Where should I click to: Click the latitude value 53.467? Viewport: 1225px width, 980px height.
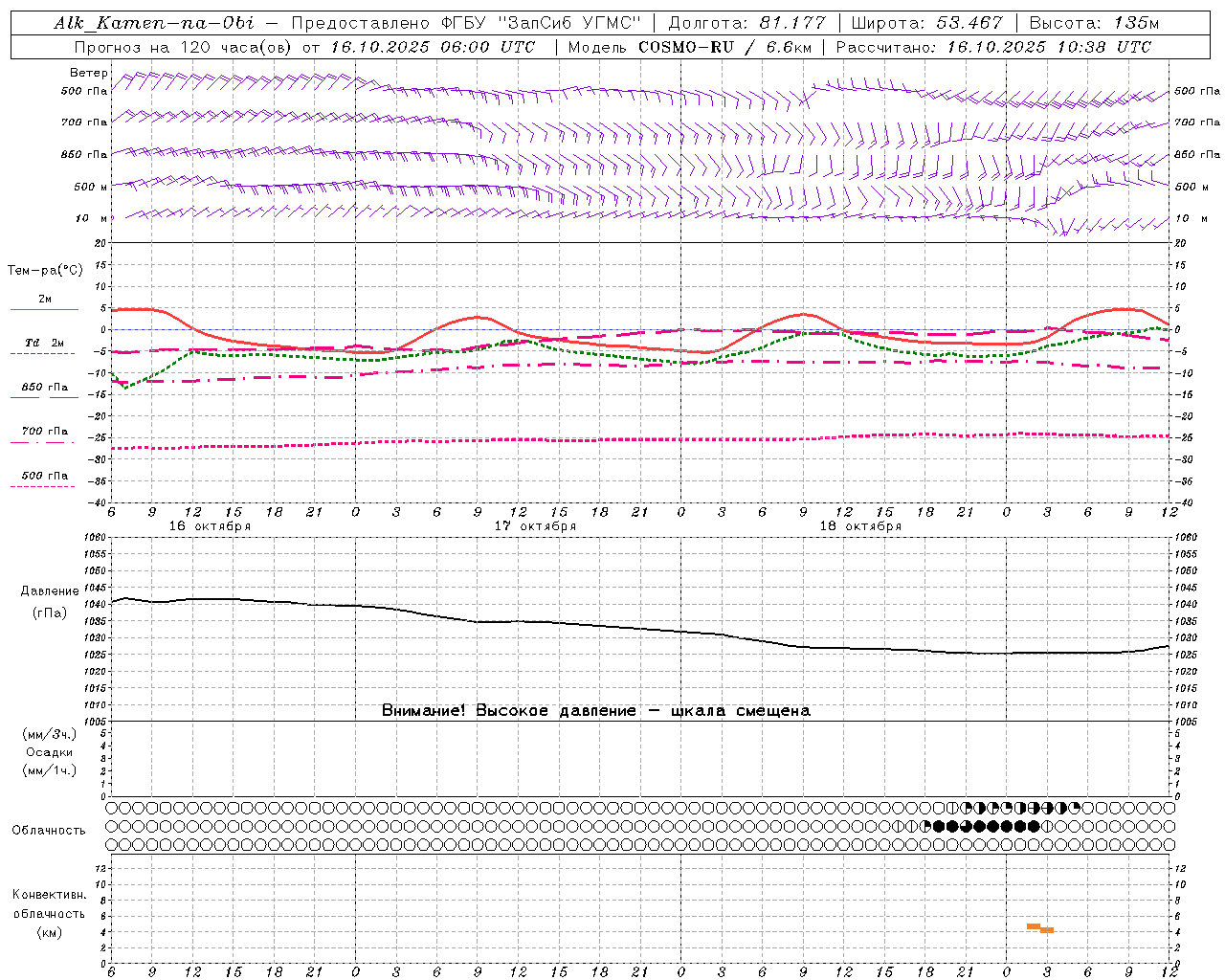click(x=969, y=23)
